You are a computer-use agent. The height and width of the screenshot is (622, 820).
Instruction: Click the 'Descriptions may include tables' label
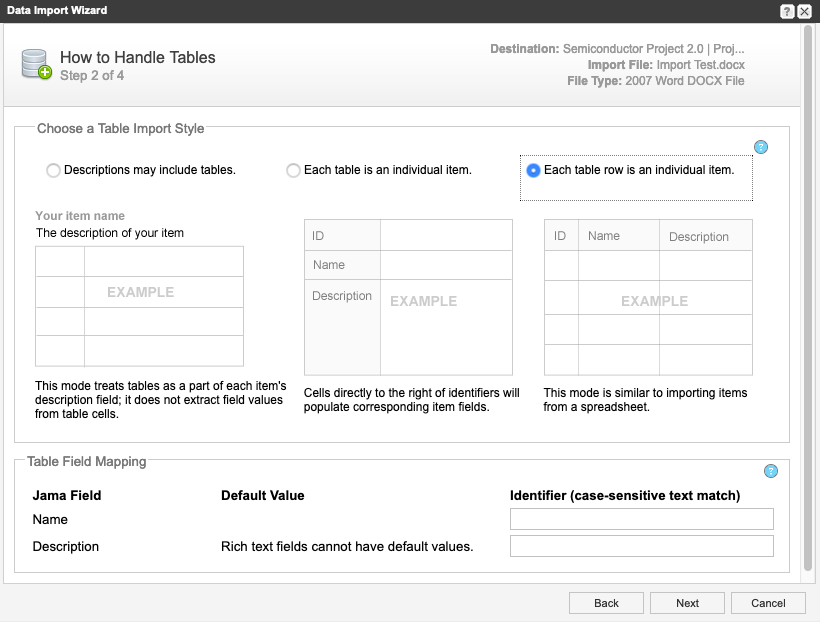150,170
